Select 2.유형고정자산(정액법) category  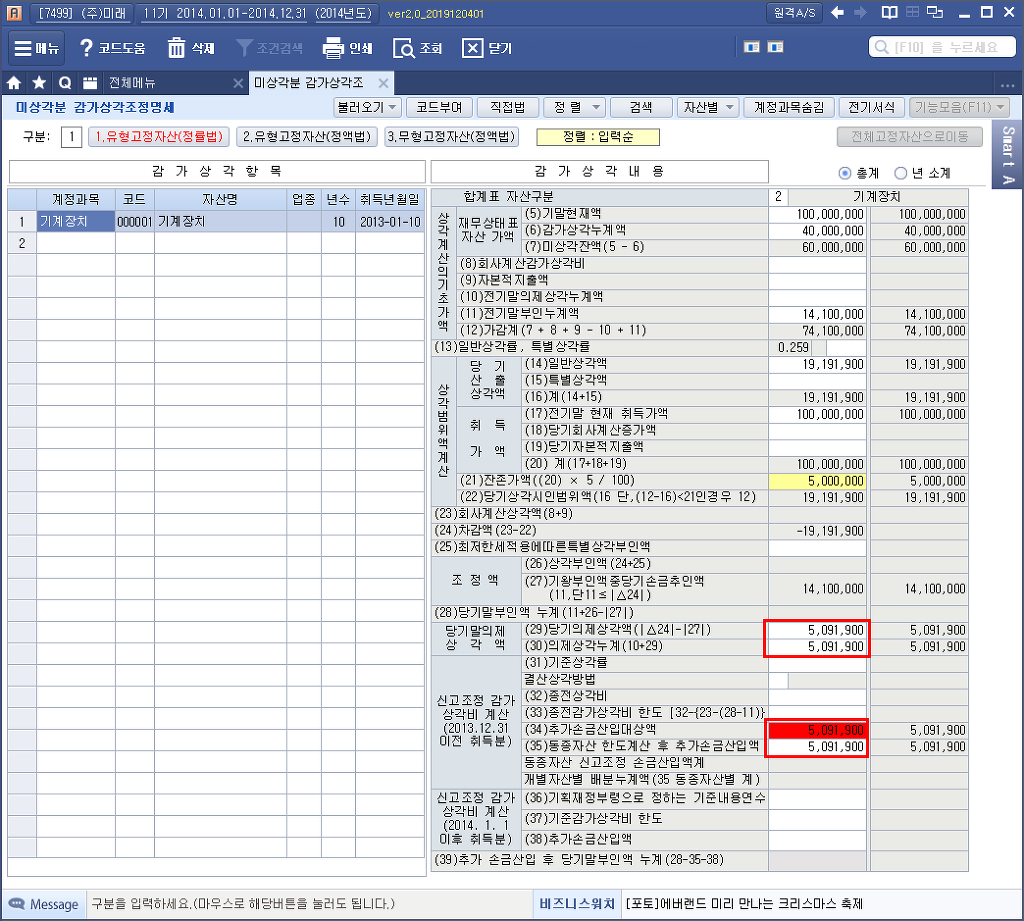pyautogui.click(x=307, y=137)
